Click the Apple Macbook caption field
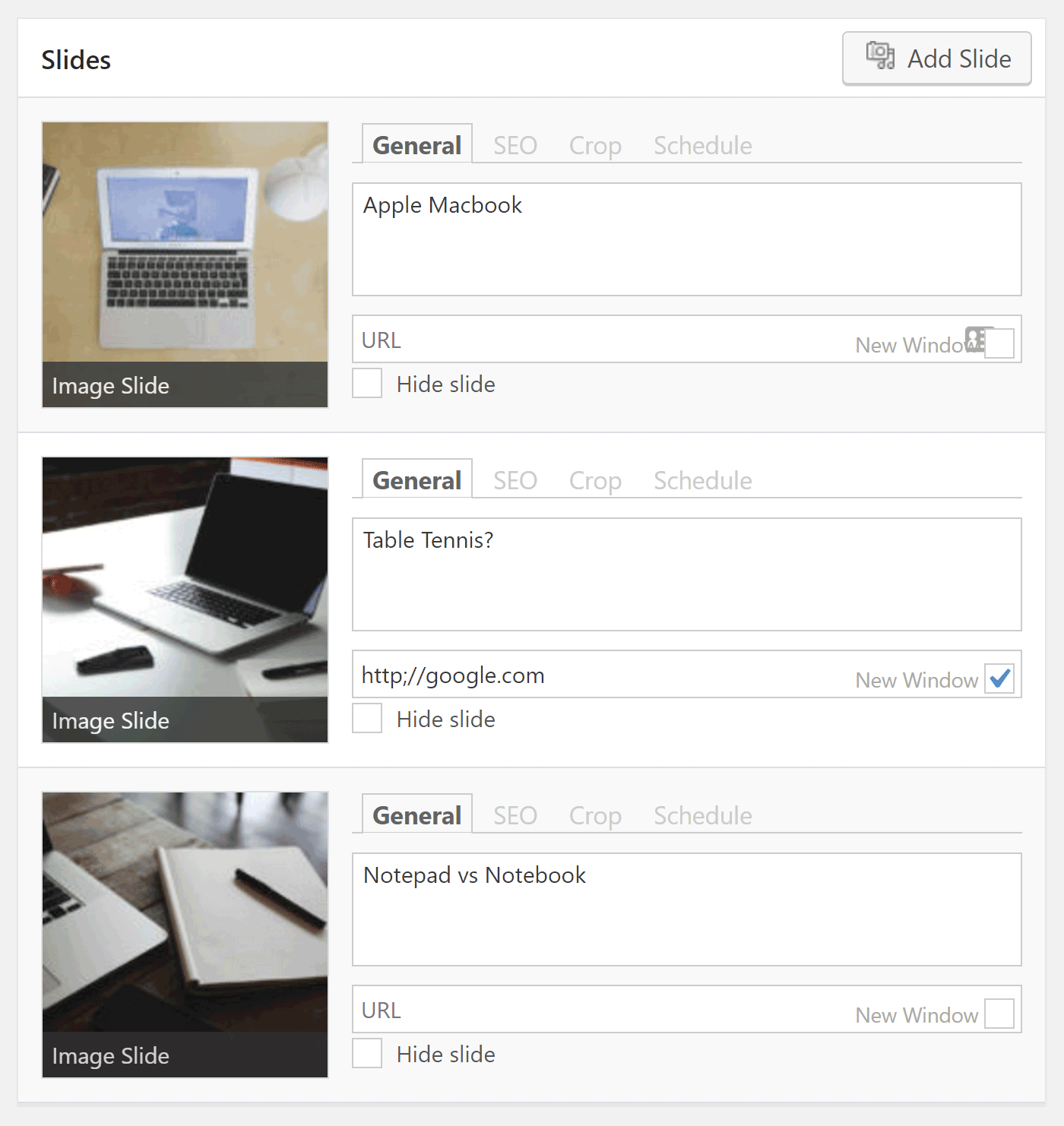This screenshot has width=1064, height=1126. (x=687, y=239)
